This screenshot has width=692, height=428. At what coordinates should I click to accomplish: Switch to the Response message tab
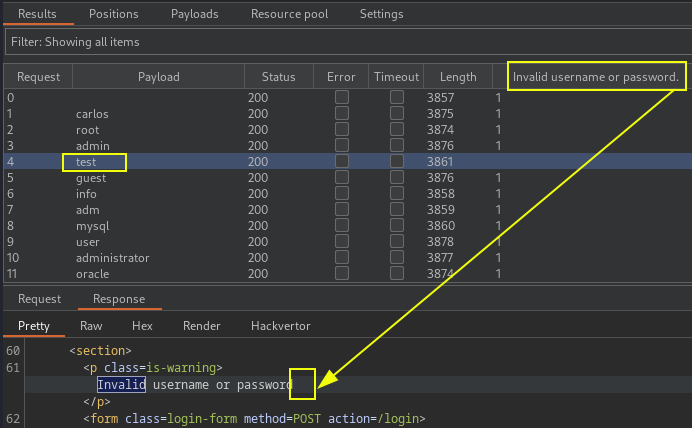pyautogui.click(x=119, y=299)
